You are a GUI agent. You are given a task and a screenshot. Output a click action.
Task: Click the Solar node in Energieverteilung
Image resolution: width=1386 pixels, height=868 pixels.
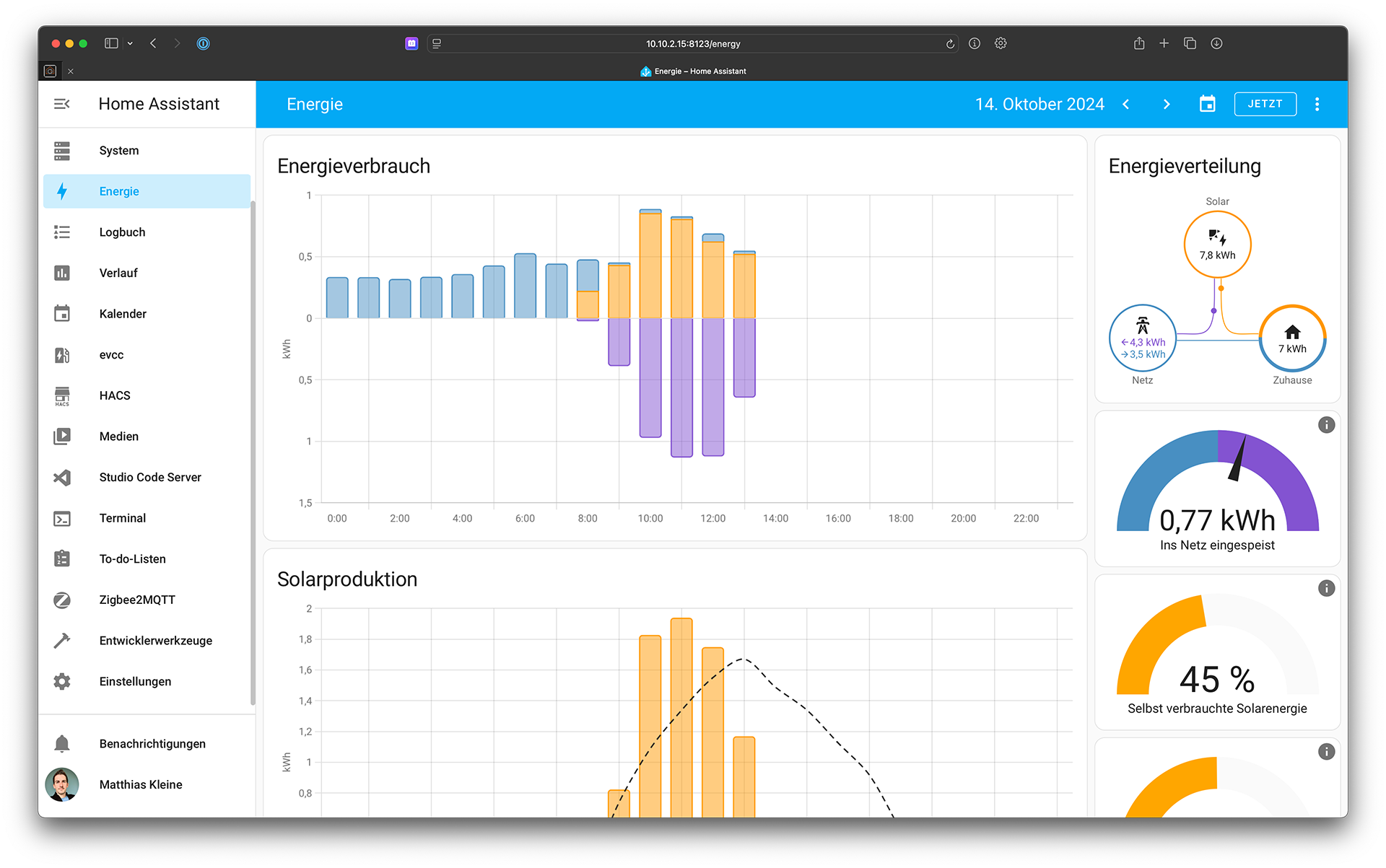[1217, 245]
